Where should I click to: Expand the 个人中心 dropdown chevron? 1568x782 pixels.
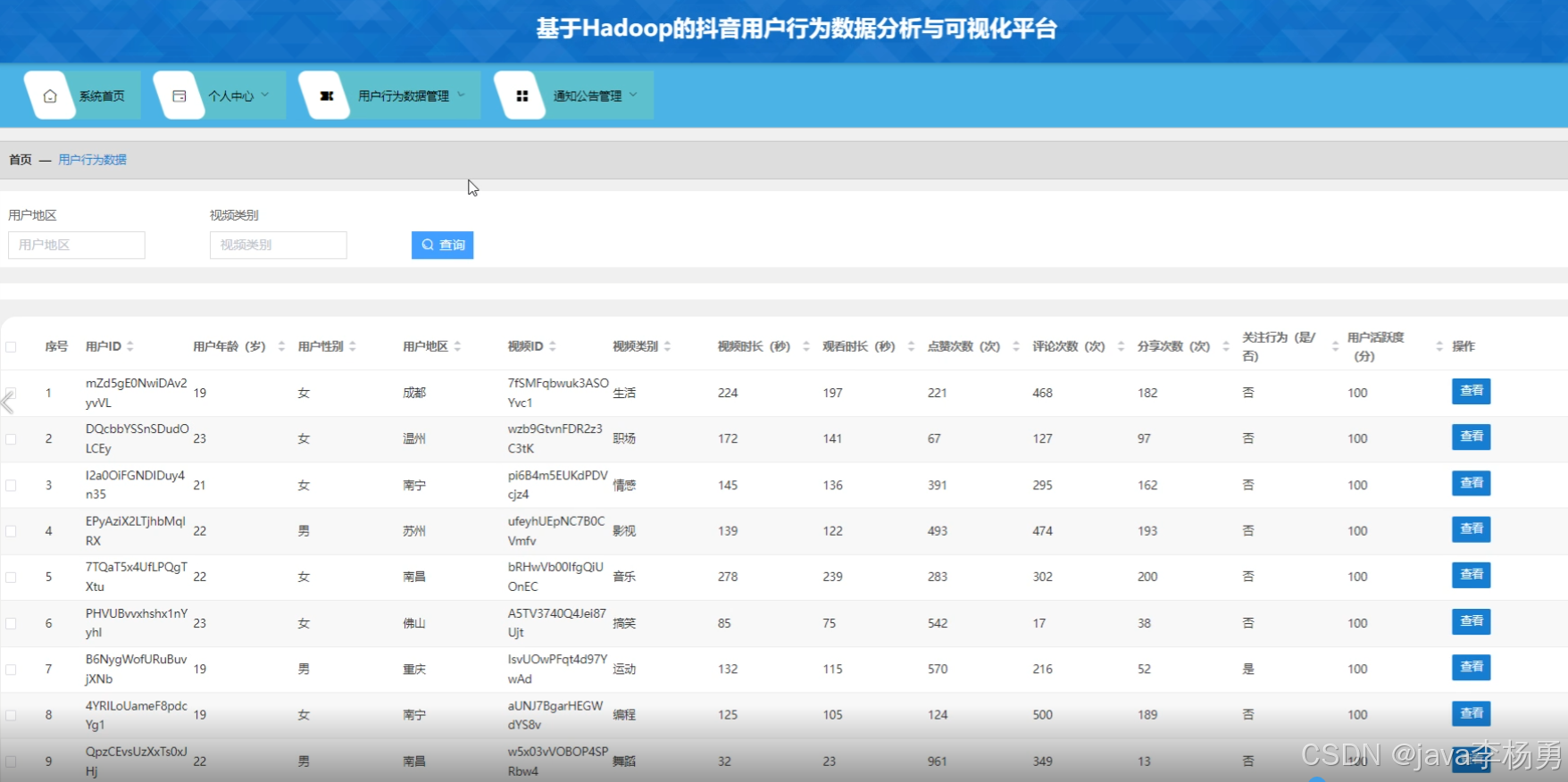tap(265, 95)
